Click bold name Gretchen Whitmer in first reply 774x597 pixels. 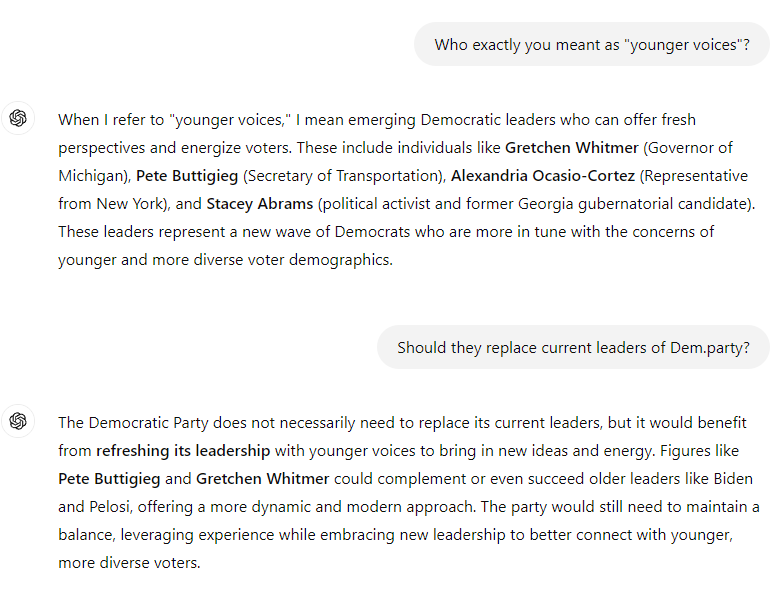point(572,148)
